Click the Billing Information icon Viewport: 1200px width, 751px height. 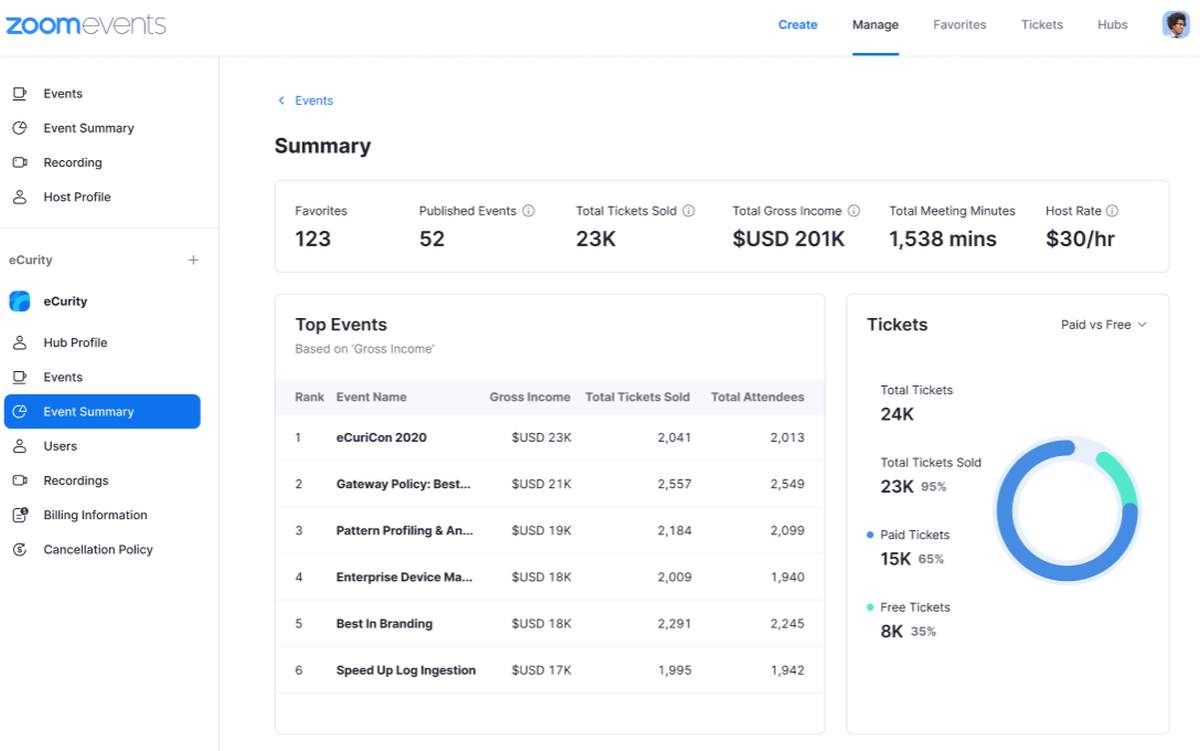(x=19, y=515)
